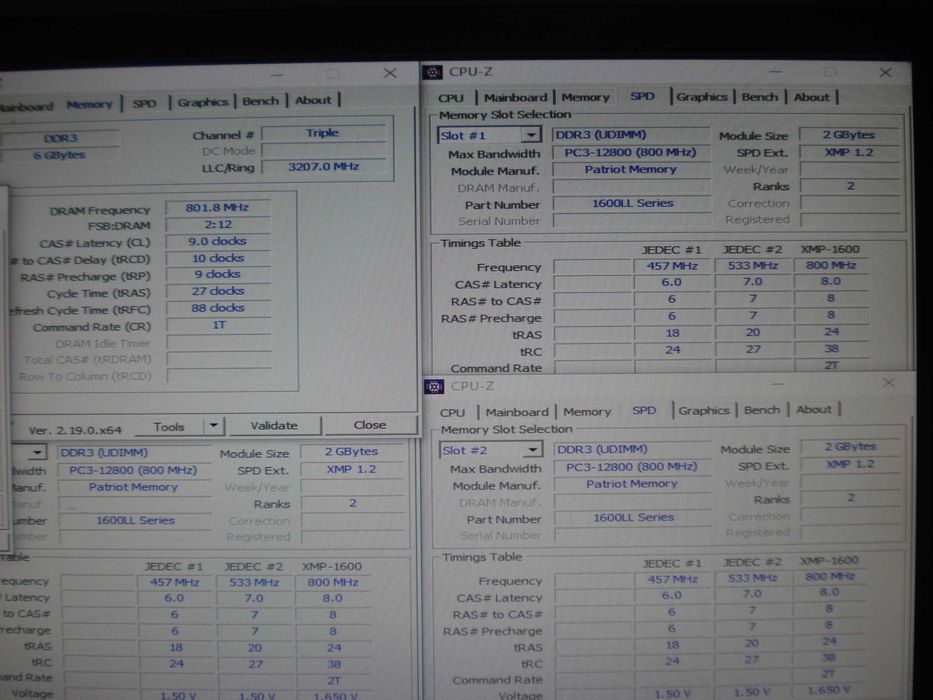Image resolution: width=933 pixels, height=700 pixels.
Task: Click CPU-Z logo icon in Slot #2 window title
Action: (434, 387)
